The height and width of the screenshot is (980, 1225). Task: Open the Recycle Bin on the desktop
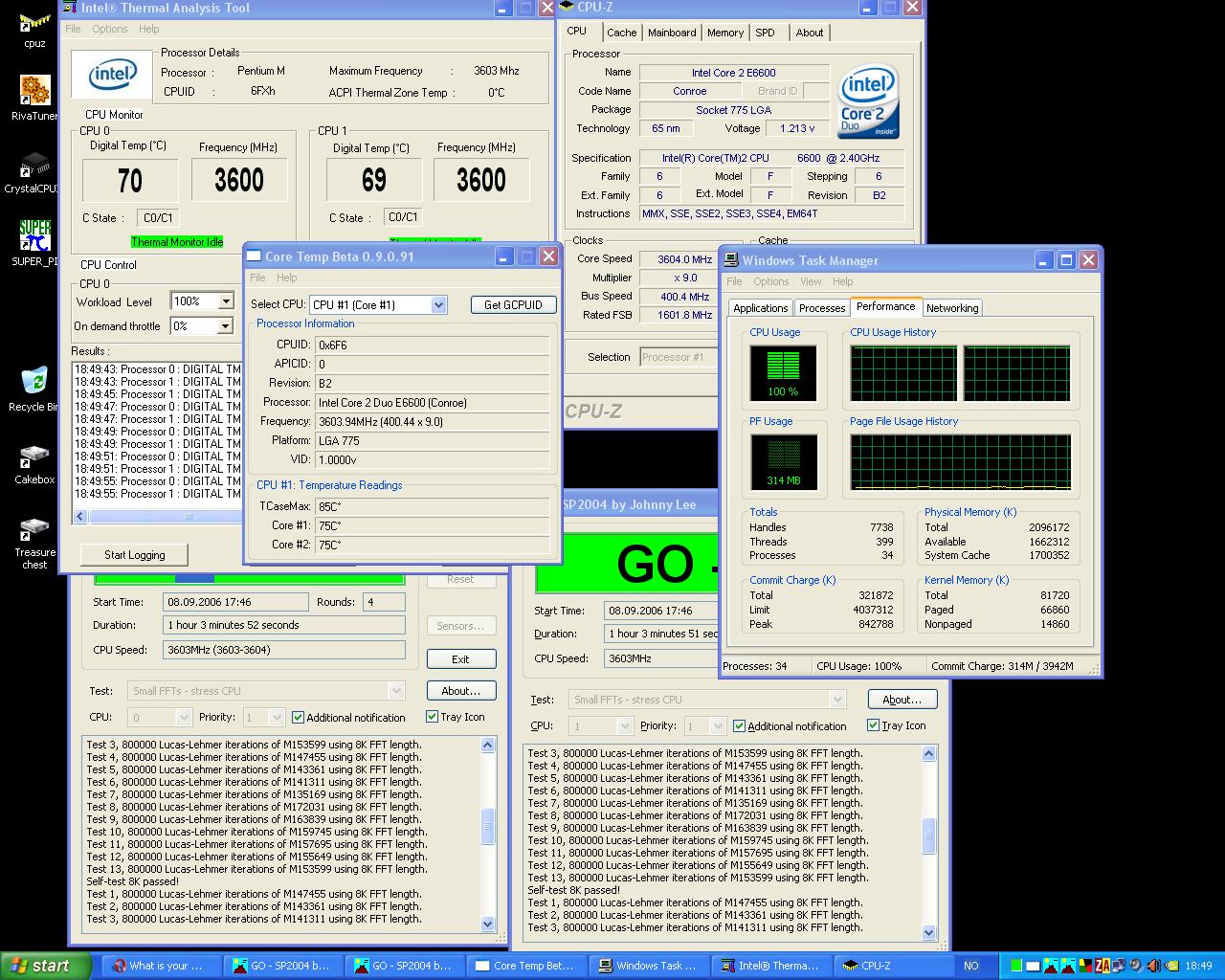point(33,389)
